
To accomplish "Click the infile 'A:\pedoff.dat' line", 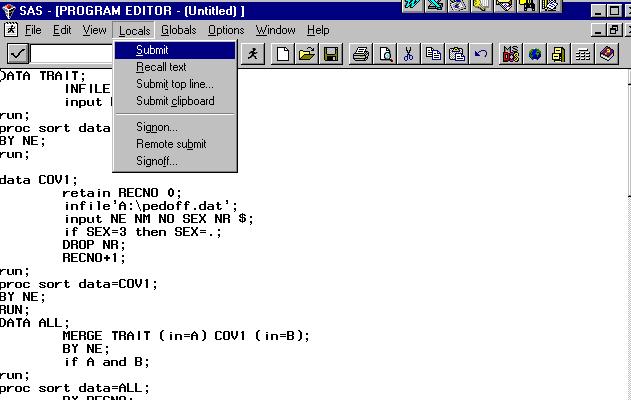I will 151,206.
